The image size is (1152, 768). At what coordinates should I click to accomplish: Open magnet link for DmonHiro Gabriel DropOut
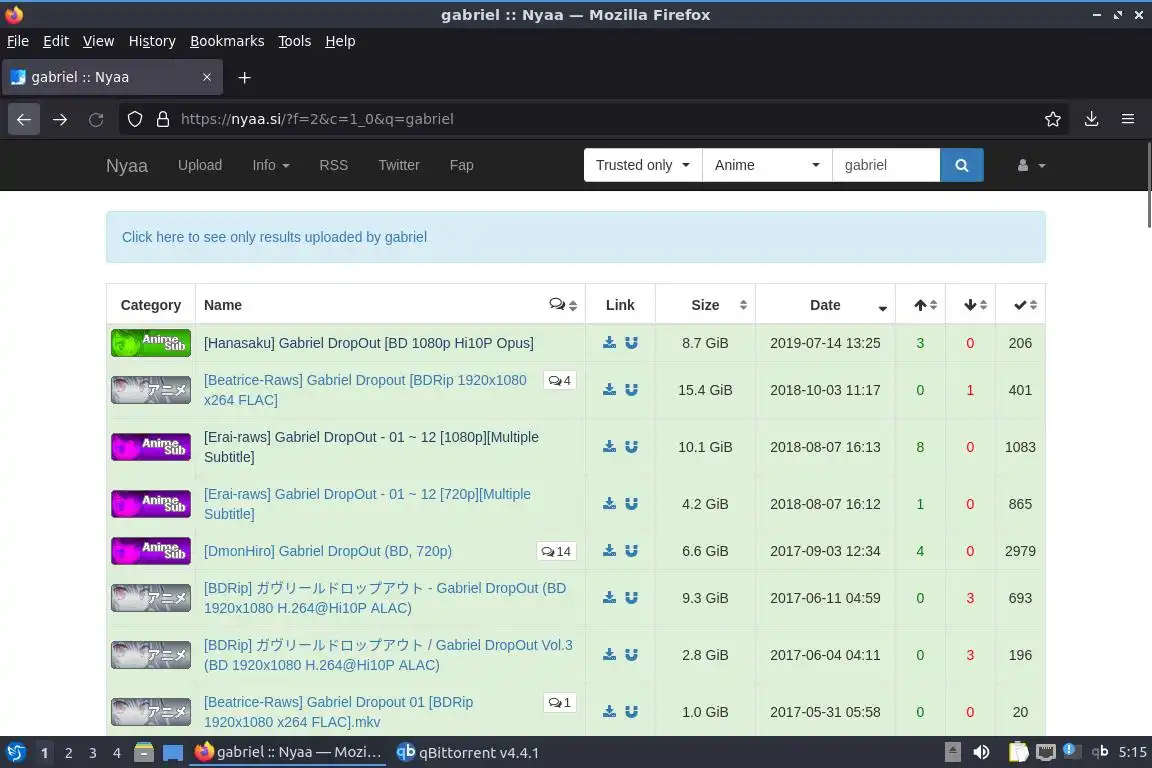click(x=631, y=550)
